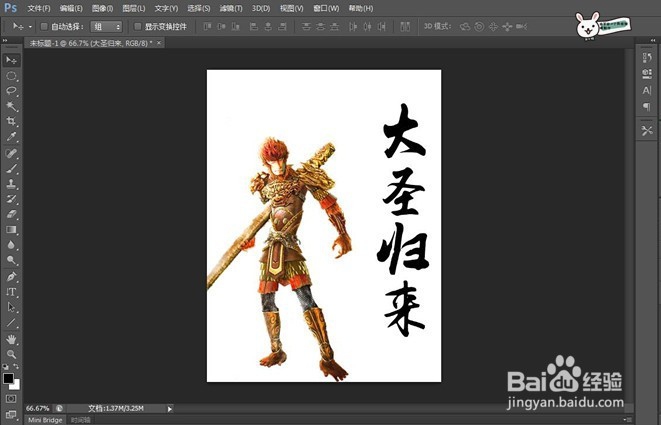Select the Eraser tool
661x425 pixels.
tap(11, 214)
